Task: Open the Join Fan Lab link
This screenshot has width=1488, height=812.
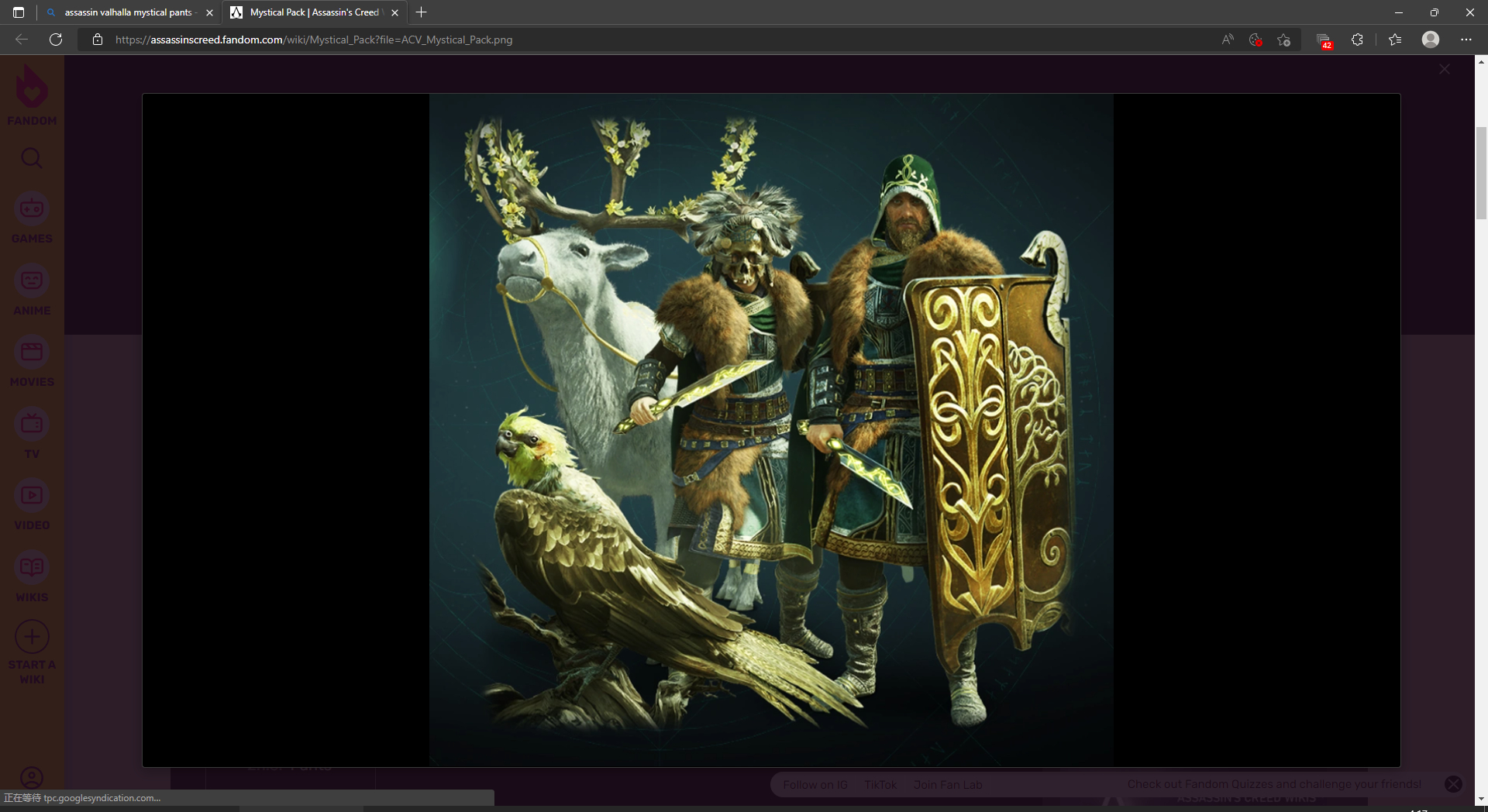Action: coord(948,785)
